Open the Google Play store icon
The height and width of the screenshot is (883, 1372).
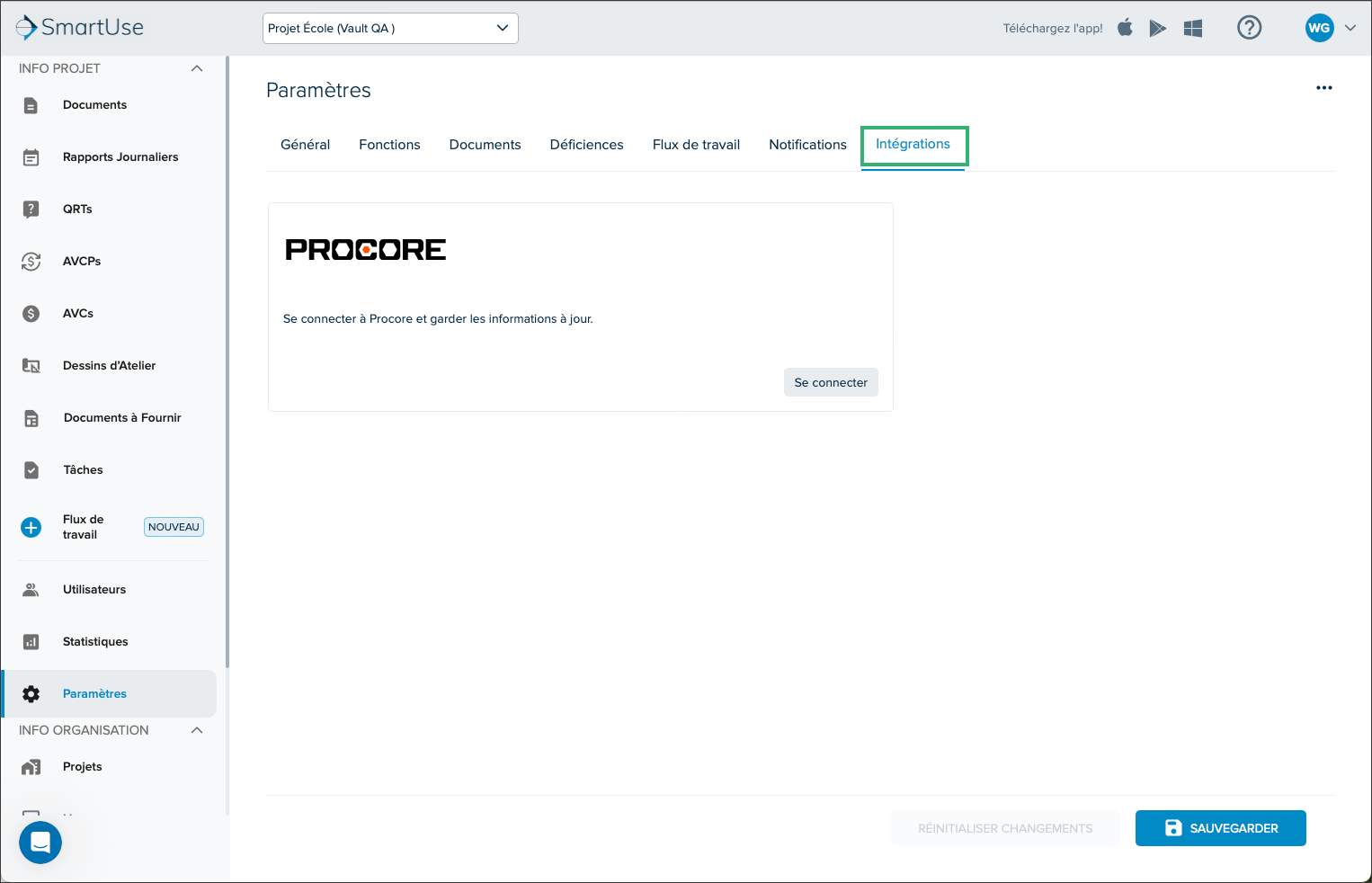[1158, 29]
